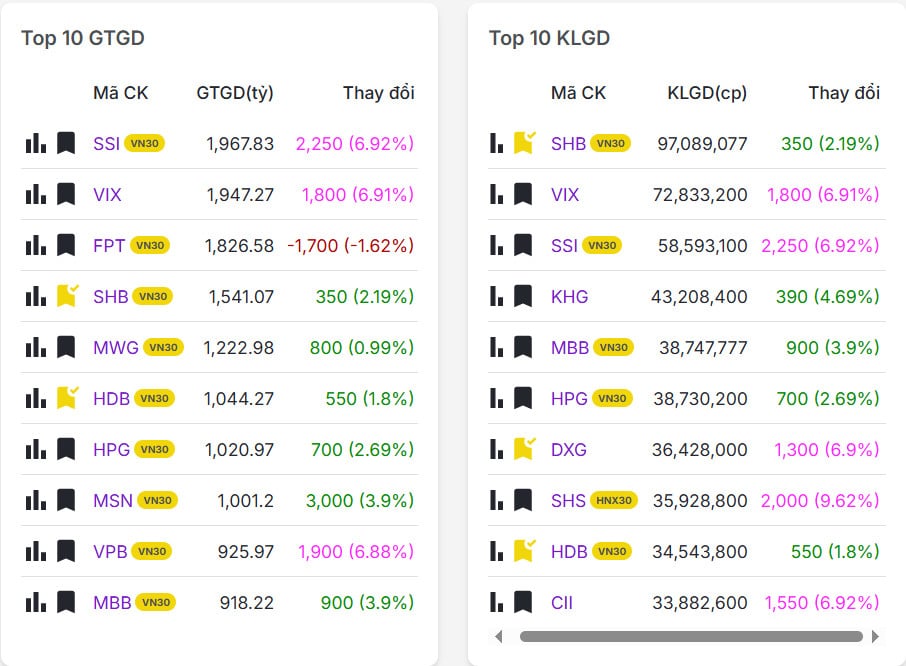Image resolution: width=906 pixels, height=666 pixels.
Task: Open the chart icon next to SSI
Action: 34,143
